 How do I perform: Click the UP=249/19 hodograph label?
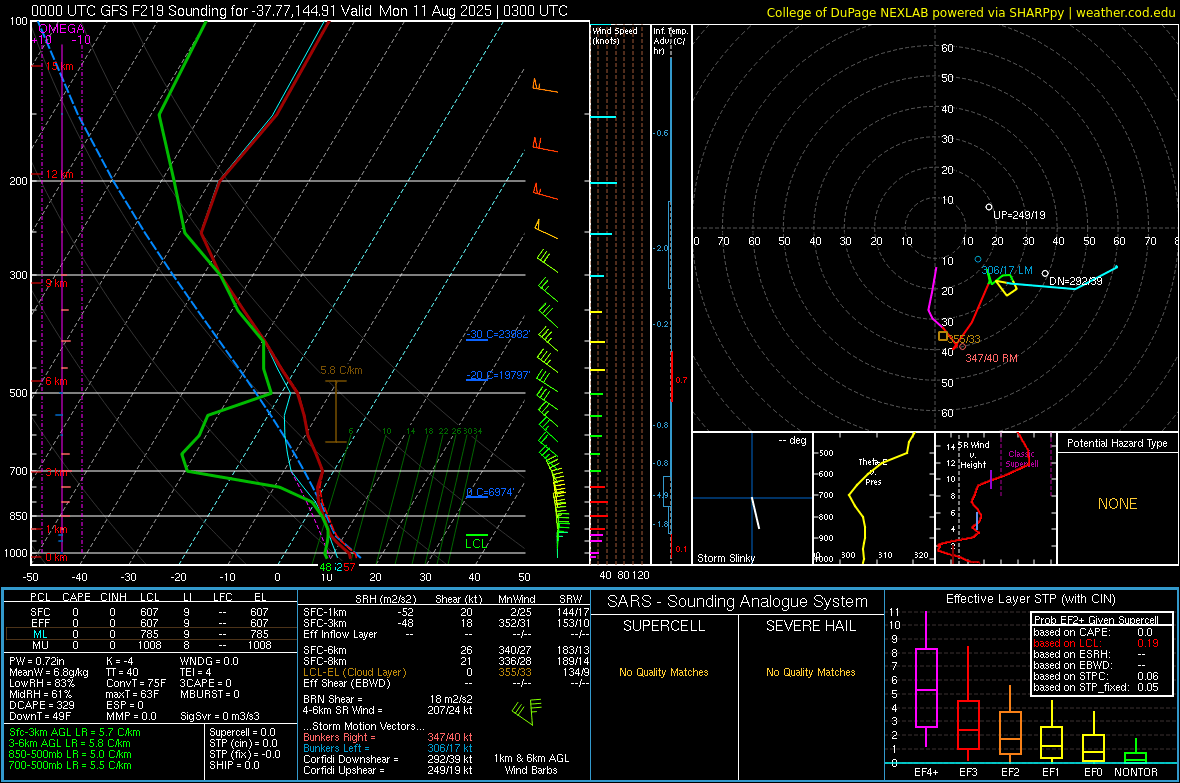[x=1019, y=215]
